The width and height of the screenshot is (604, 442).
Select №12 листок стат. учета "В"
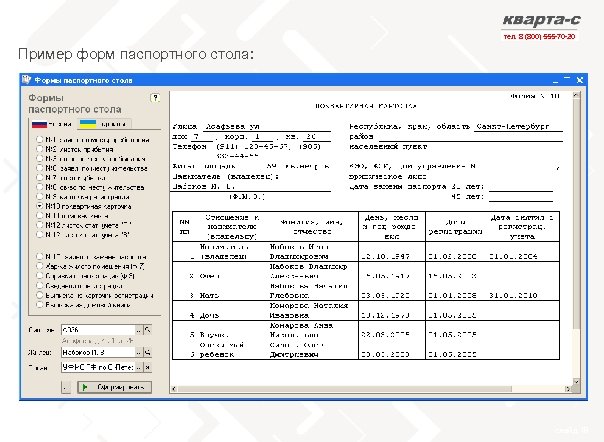[x=39, y=234]
